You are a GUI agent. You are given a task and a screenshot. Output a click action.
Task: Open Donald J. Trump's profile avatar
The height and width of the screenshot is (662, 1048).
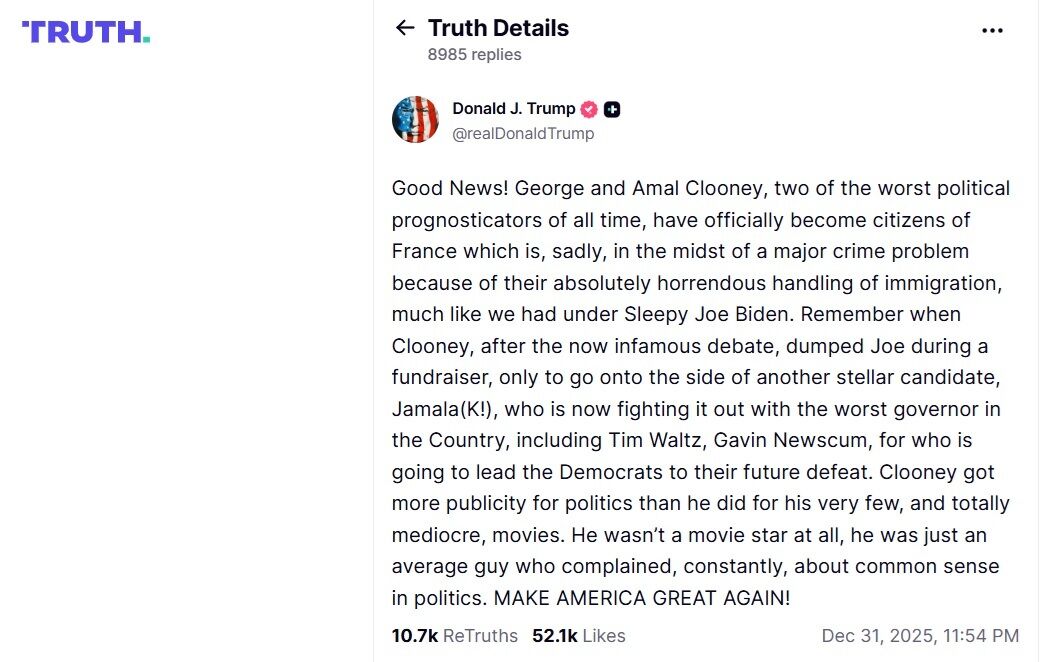click(x=415, y=120)
